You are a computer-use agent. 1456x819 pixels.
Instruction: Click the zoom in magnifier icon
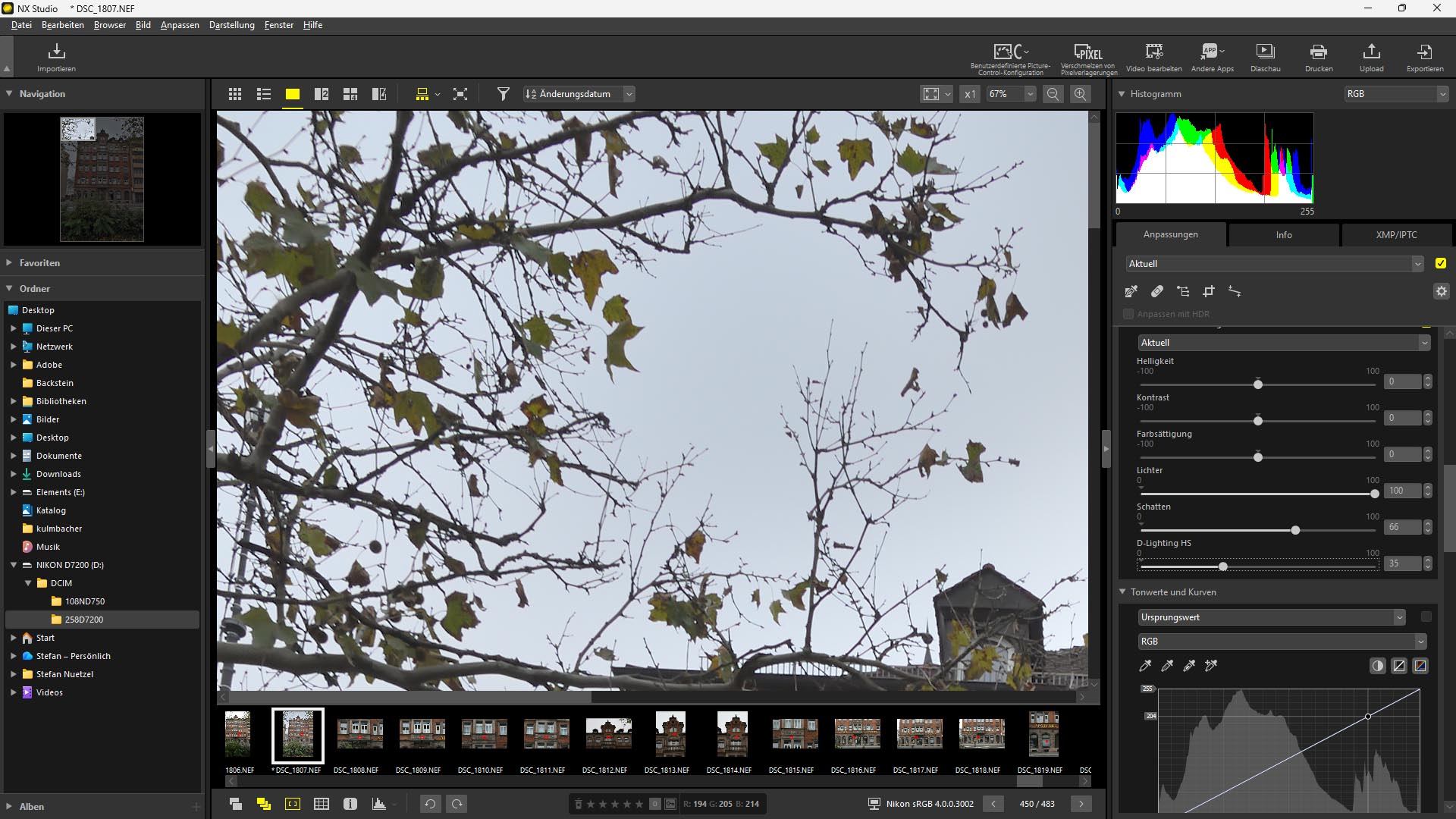pyautogui.click(x=1081, y=94)
